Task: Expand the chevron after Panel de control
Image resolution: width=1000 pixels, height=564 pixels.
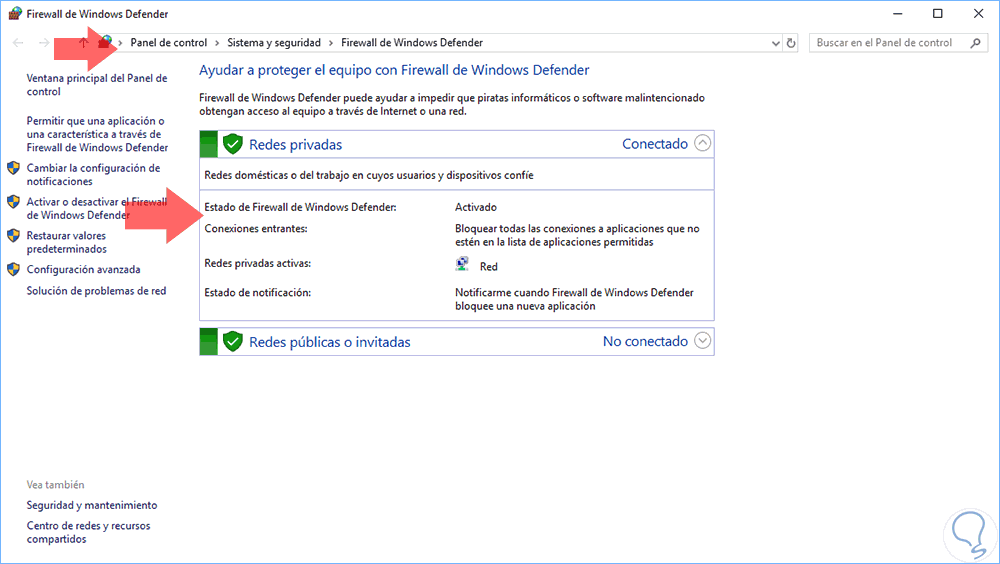Action: coord(217,43)
